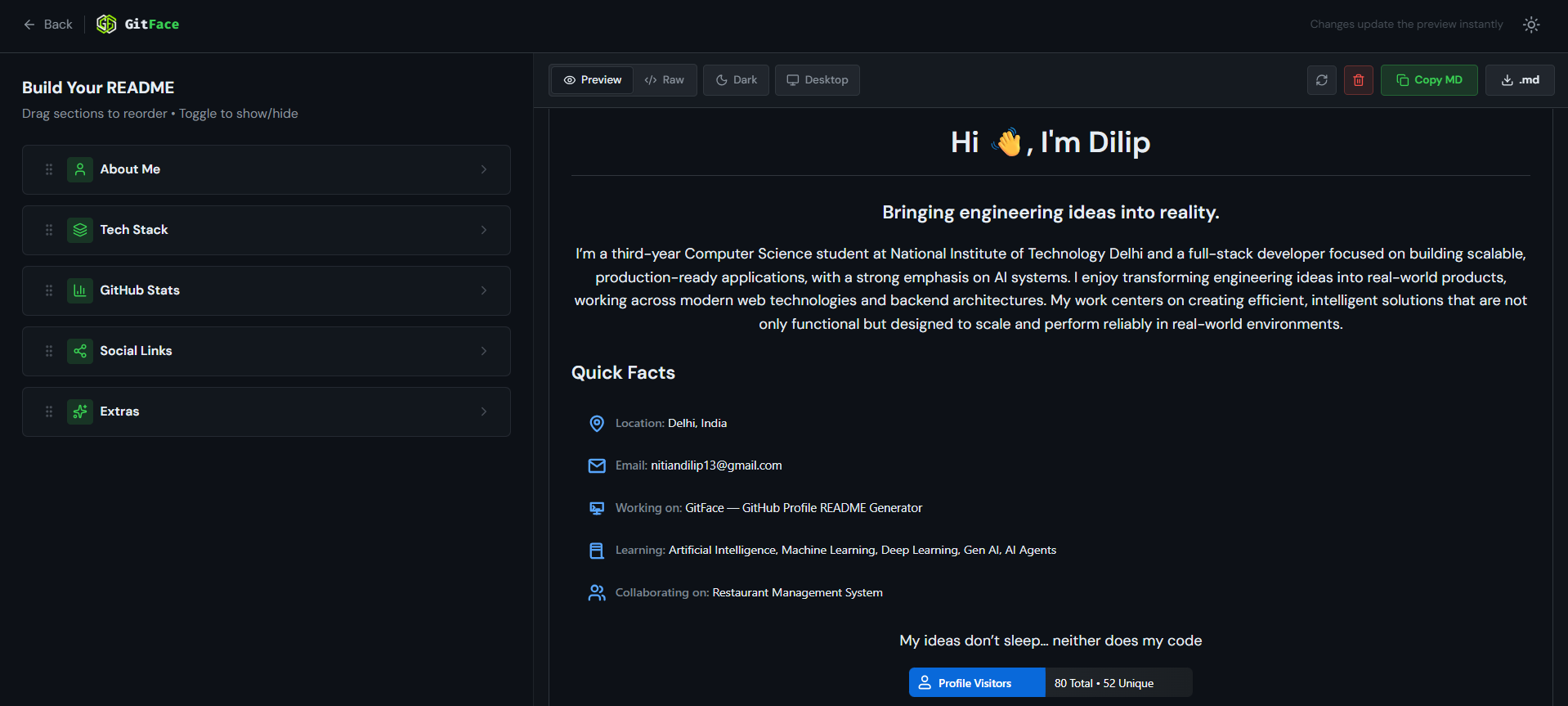Click the Social Links section label
1568x706 pixels.
pyautogui.click(x=136, y=351)
